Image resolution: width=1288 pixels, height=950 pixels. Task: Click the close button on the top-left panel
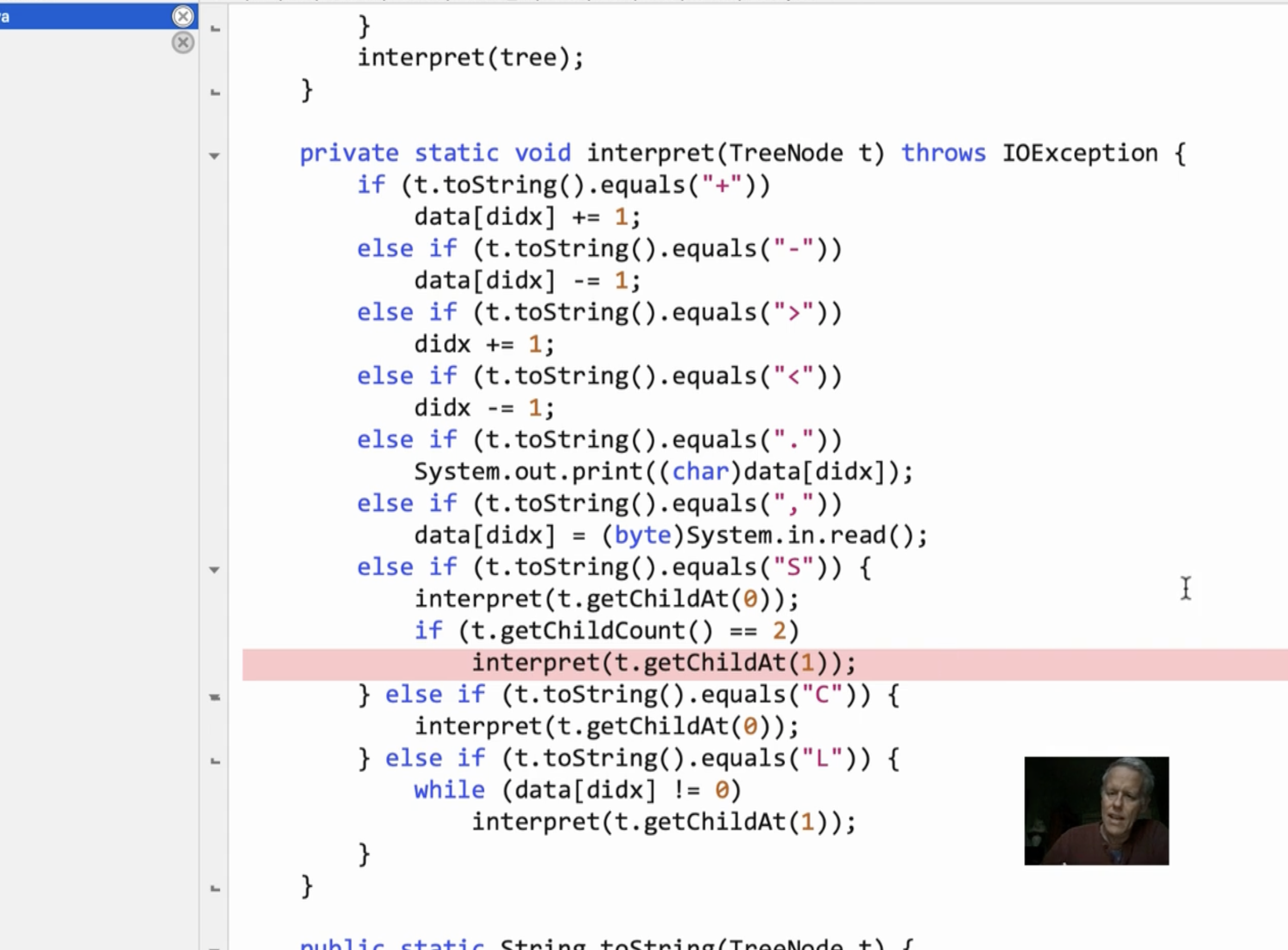point(182,16)
